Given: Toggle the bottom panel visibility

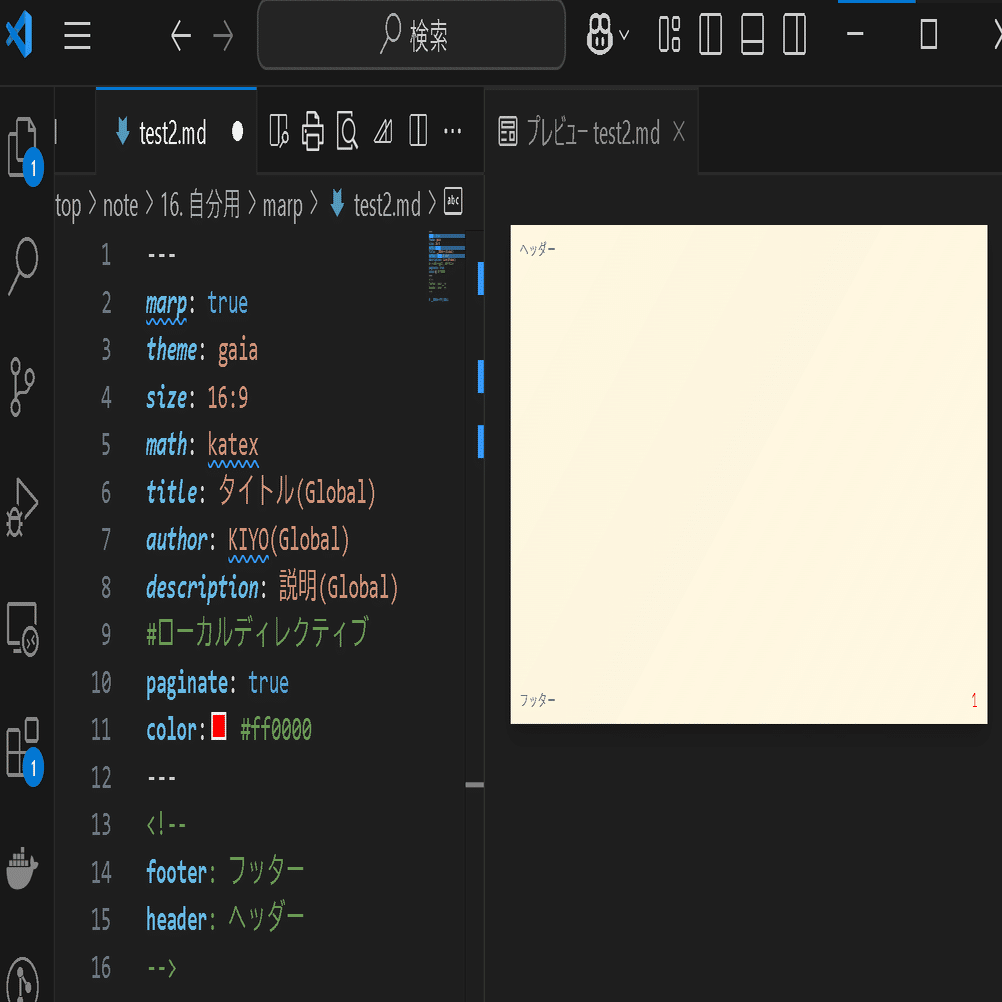Looking at the screenshot, I should click(752, 35).
